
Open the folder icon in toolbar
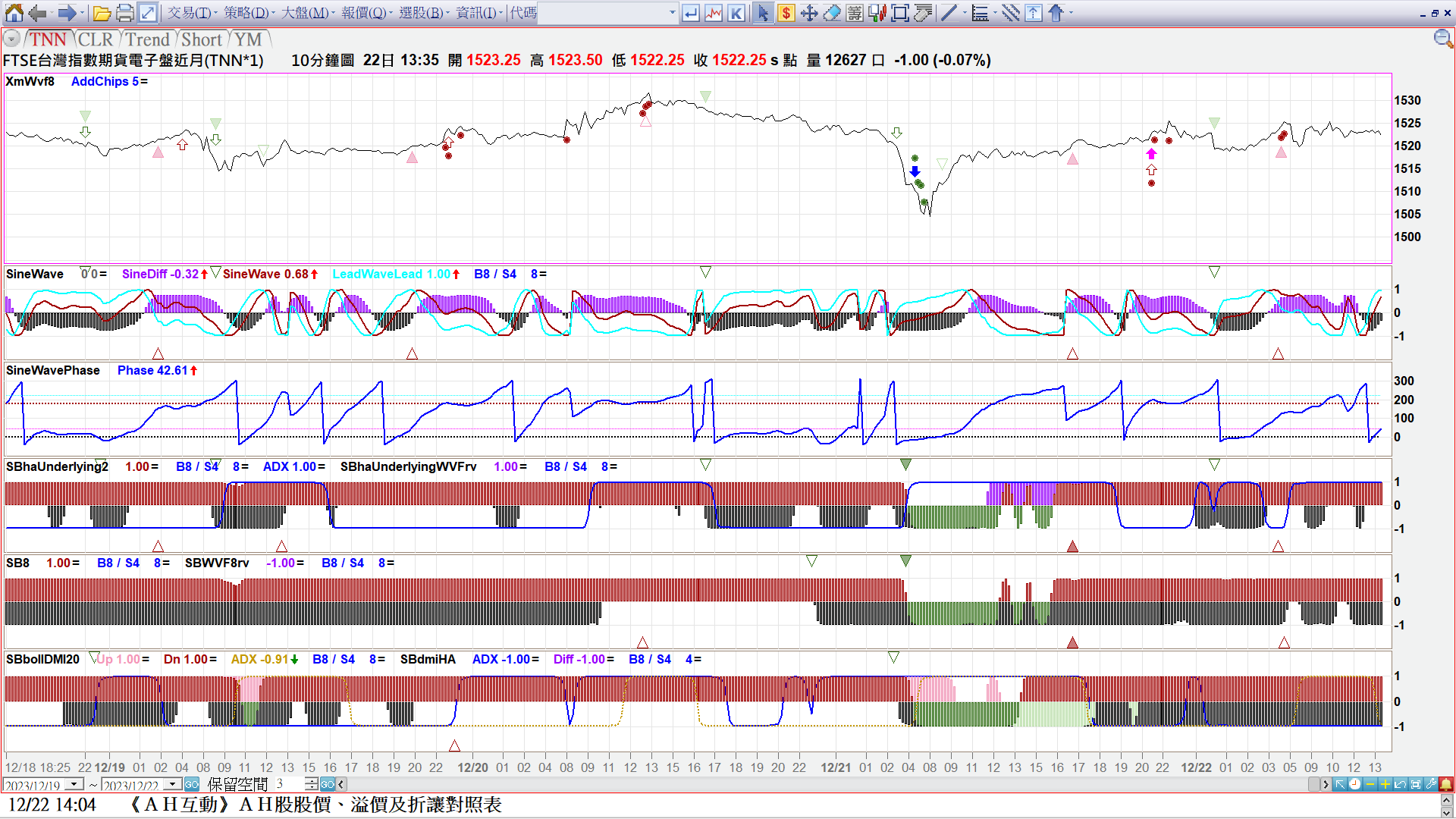point(102,13)
